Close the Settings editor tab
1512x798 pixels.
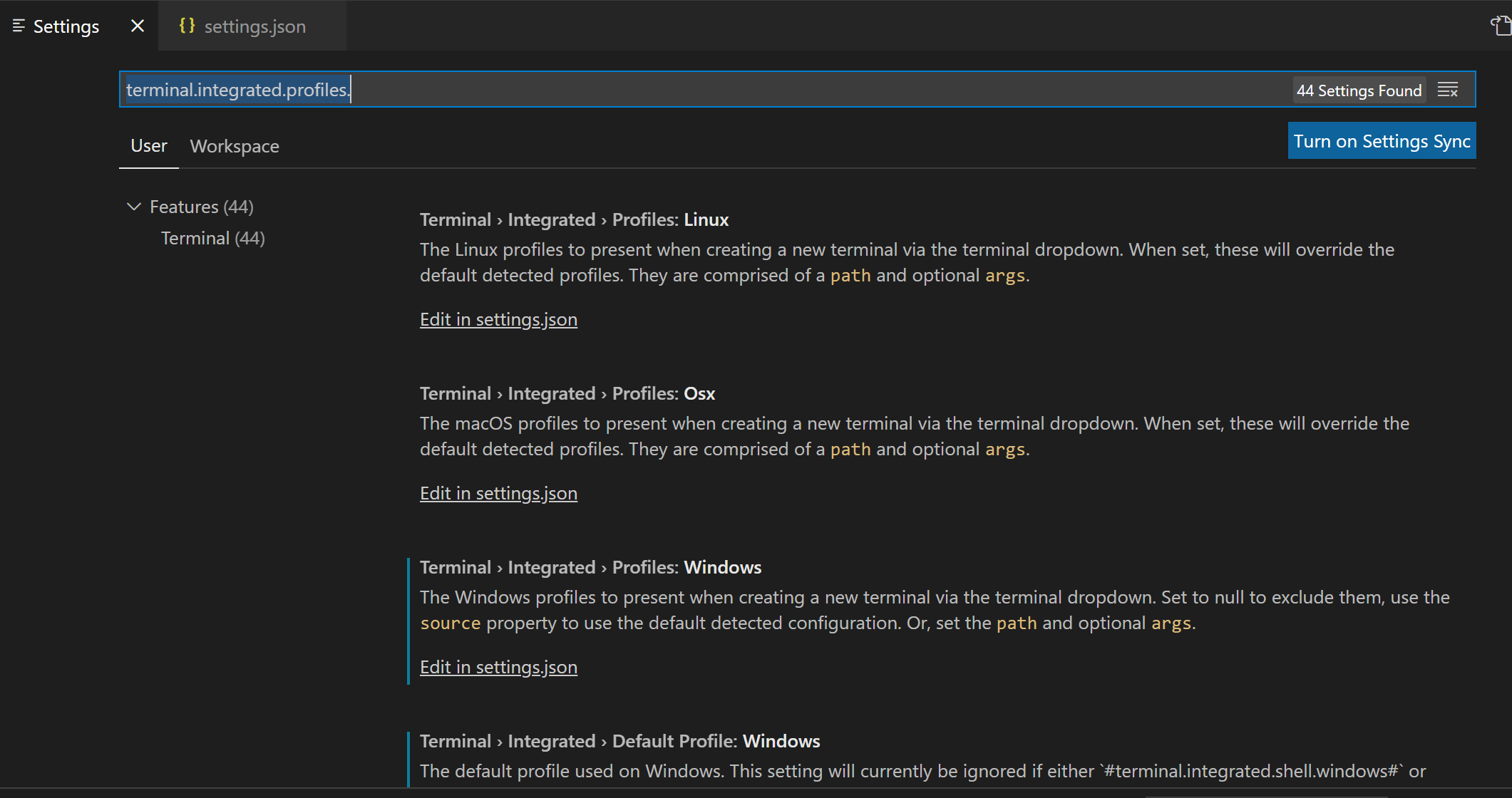[138, 26]
